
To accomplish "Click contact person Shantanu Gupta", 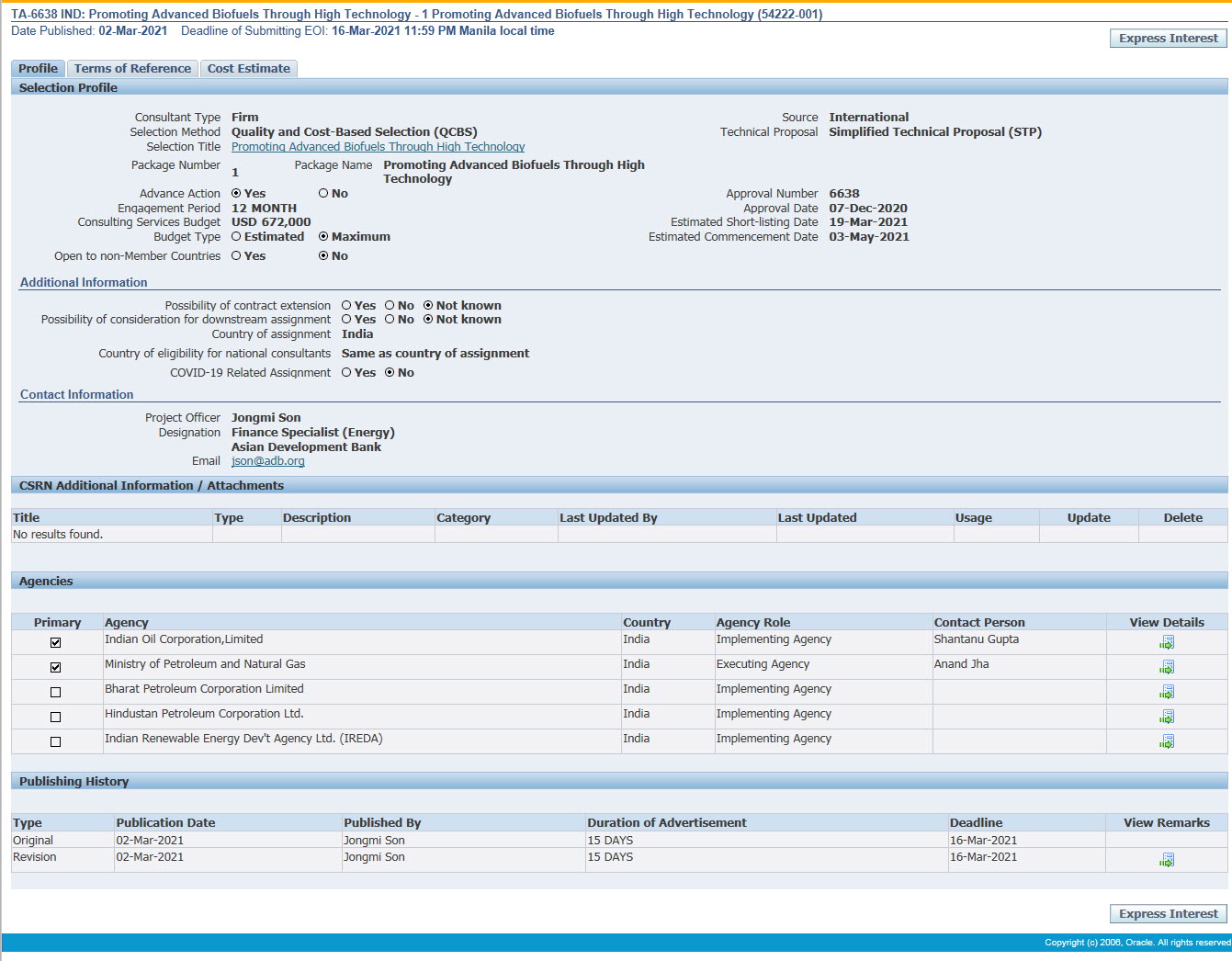I will tap(977, 639).
